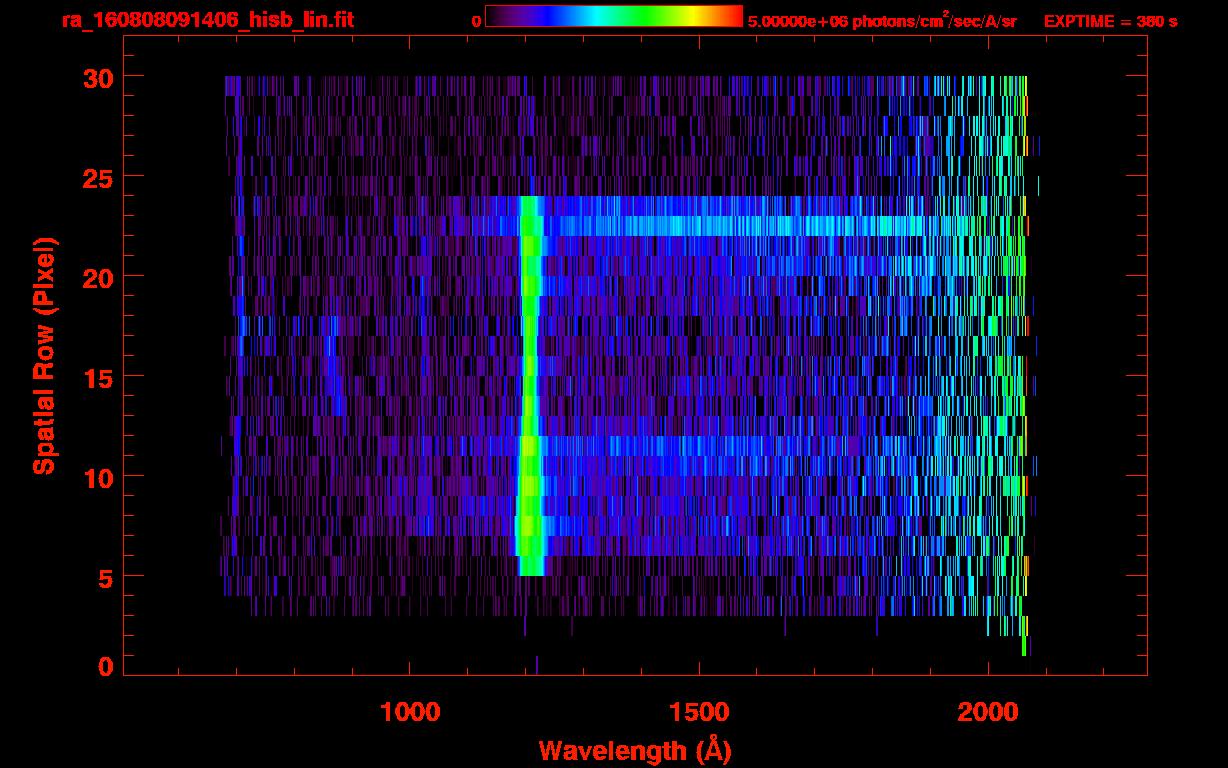Click the color scale bar
This screenshot has height=768, width=1228.
(614, 16)
